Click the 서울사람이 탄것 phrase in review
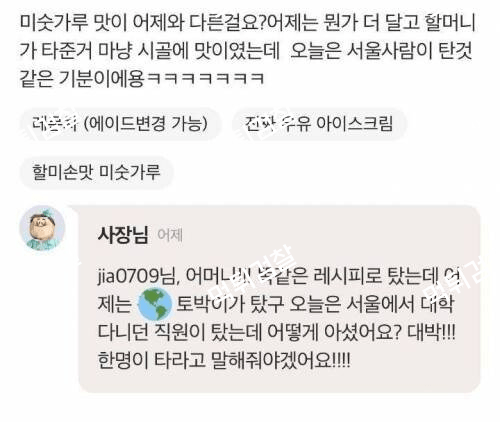The width and height of the screenshot is (500, 422). [410, 51]
